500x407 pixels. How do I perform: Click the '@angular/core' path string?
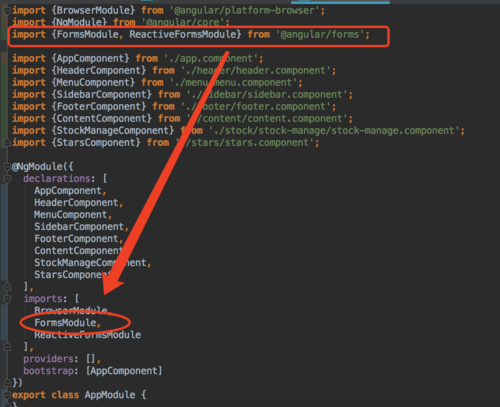[x=183, y=22]
